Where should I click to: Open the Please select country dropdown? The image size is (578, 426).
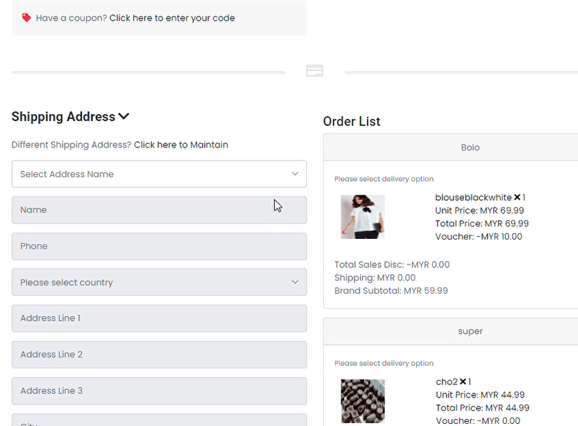(159, 282)
